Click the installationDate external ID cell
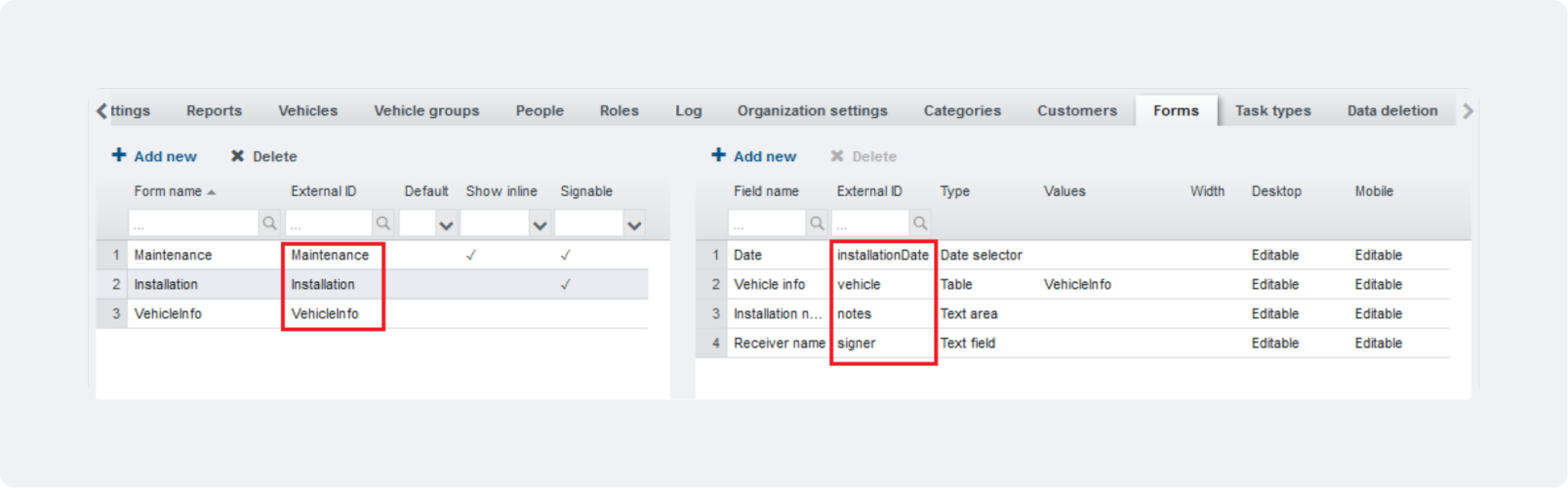This screenshot has height=488, width=1568. (x=883, y=255)
